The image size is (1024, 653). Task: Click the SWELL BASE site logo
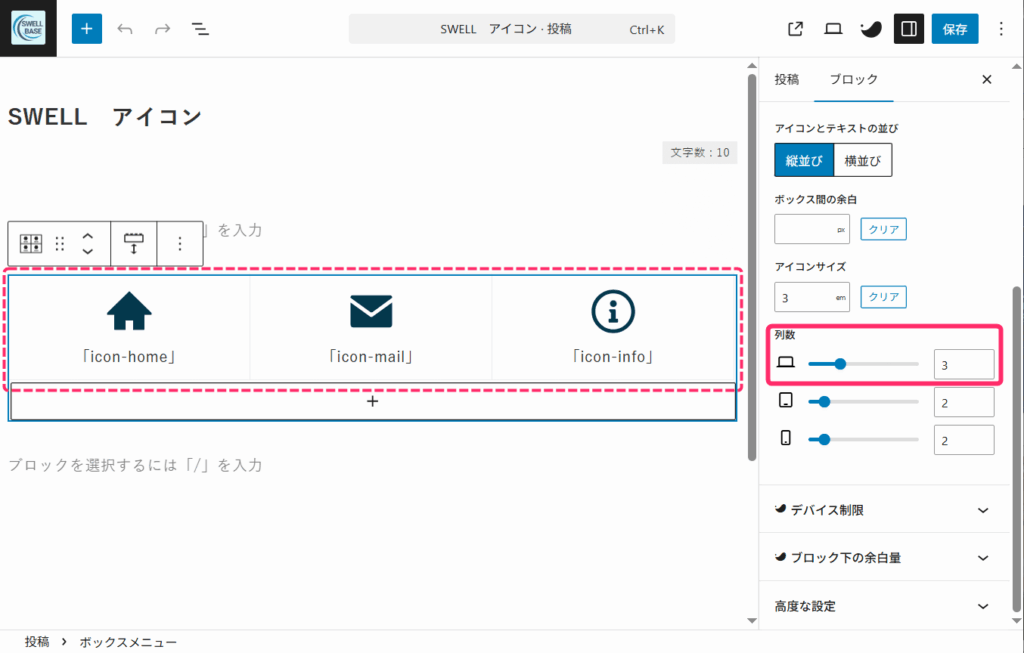pyautogui.click(x=28, y=28)
